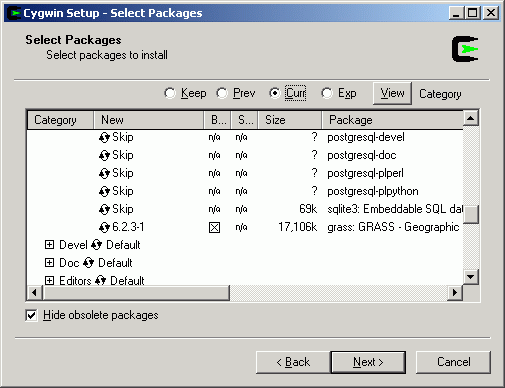
Task: Click the 69k size value
Action: click(x=308, y=209)
